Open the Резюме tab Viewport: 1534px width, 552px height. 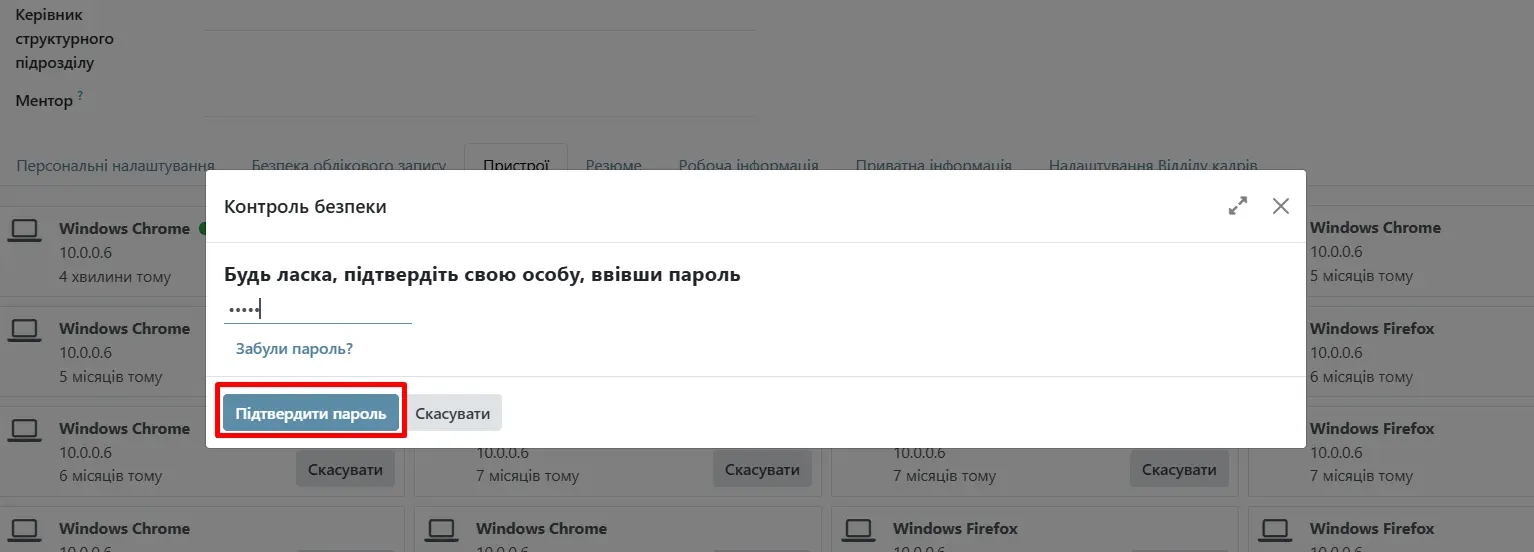coord(613,165)
